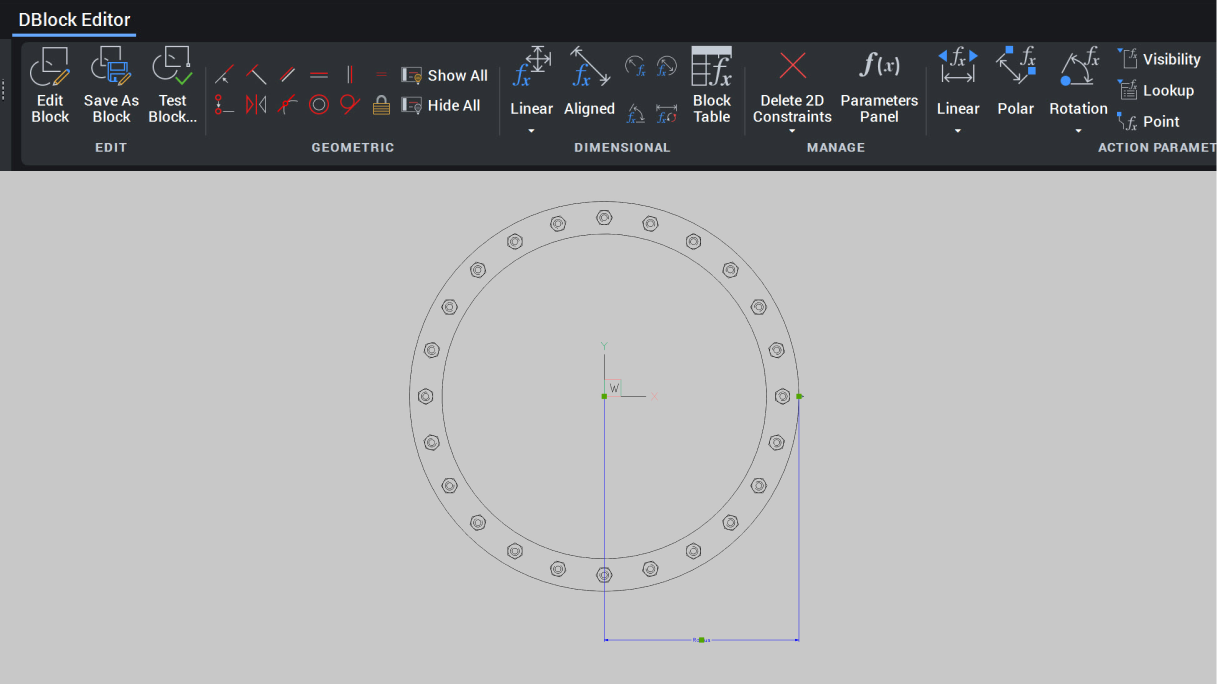This screenshot has height=684, width=1217.
Task: Apply the equal geometric constraint
Action: pos(381,74)
